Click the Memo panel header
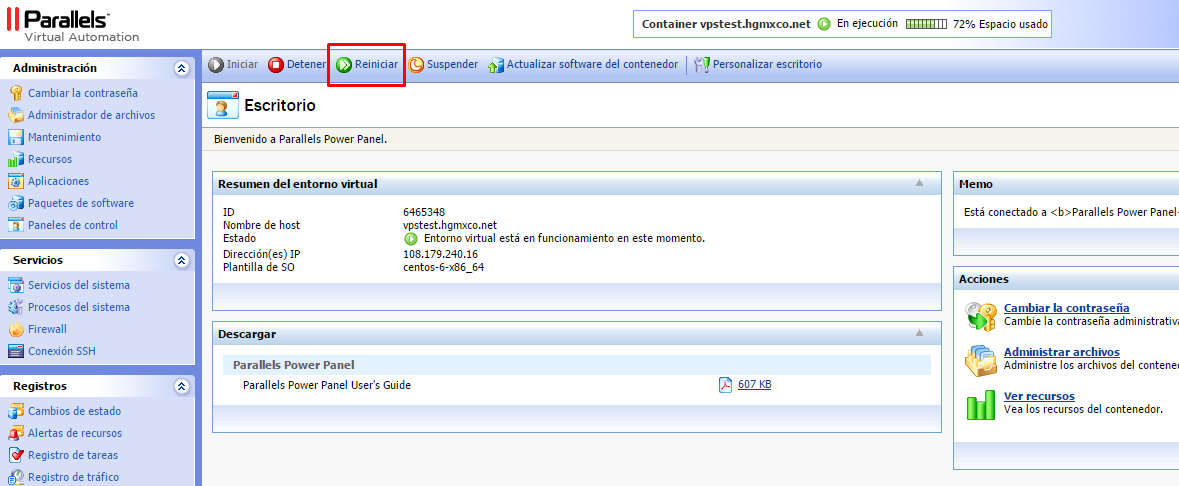1179x486 pixels. pos(1068,184)
